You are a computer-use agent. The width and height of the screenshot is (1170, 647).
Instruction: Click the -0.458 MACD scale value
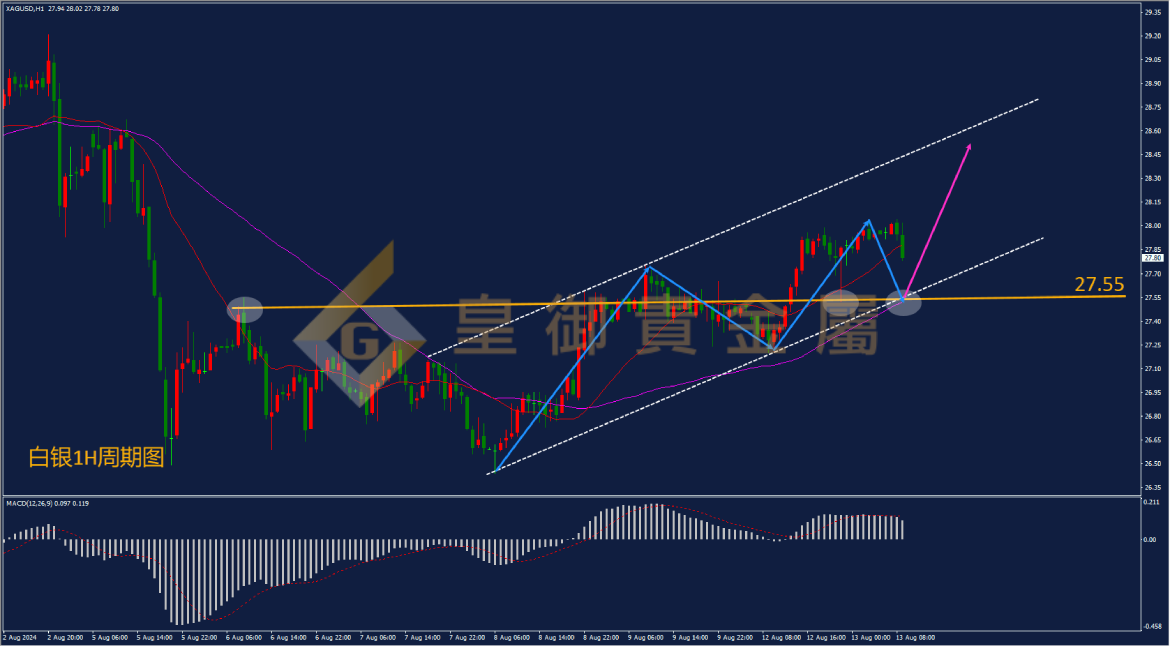(1153, 627)
